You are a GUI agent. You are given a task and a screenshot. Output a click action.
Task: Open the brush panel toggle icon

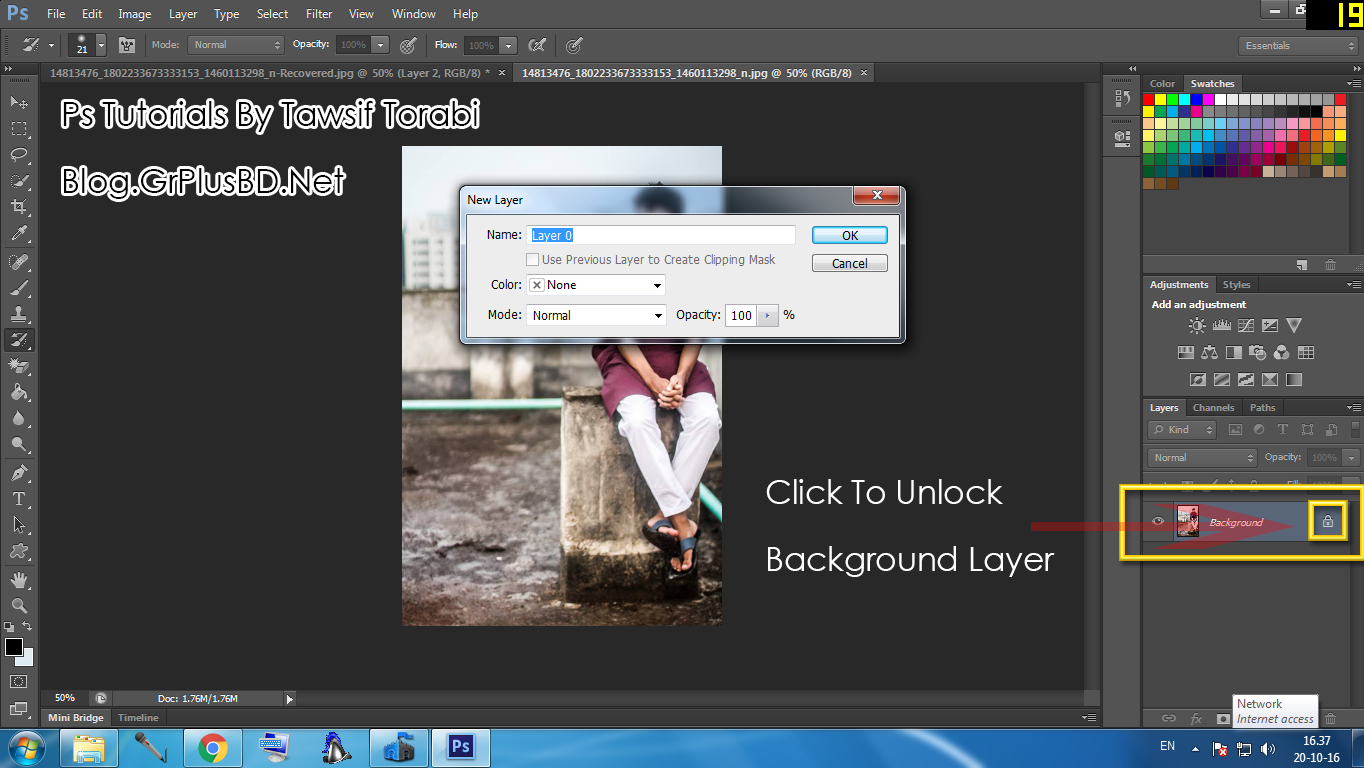coord(127,45)
